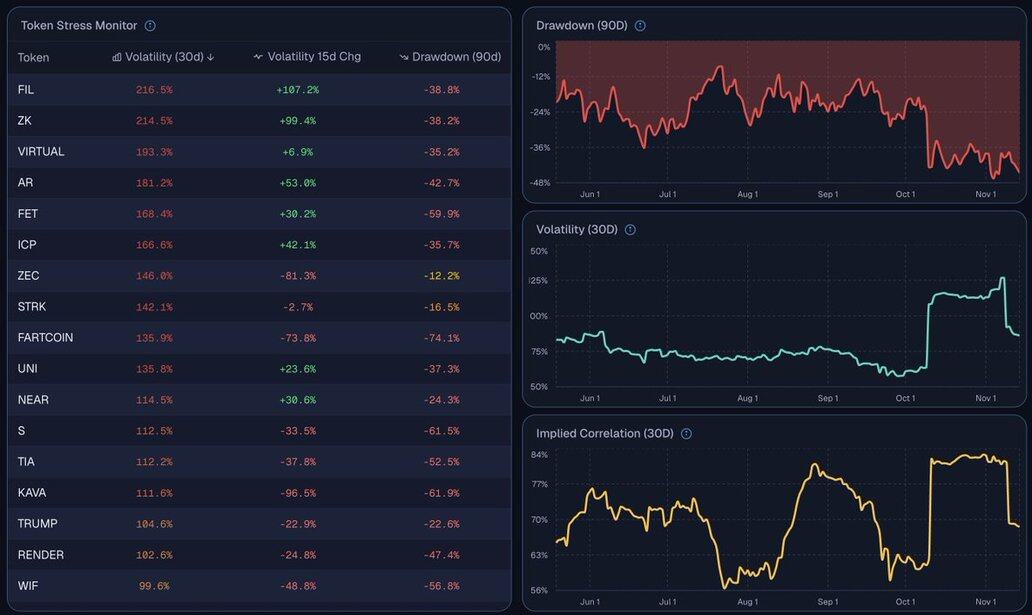
Task: Select the FARTCOIN token name
Action: coord(45,338)
